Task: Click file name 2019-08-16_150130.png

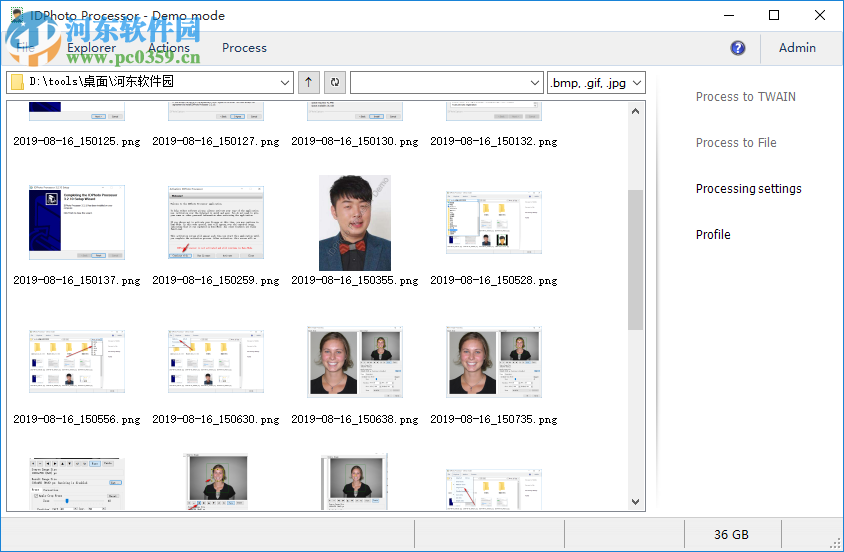Action: click(x=354, y=141)
